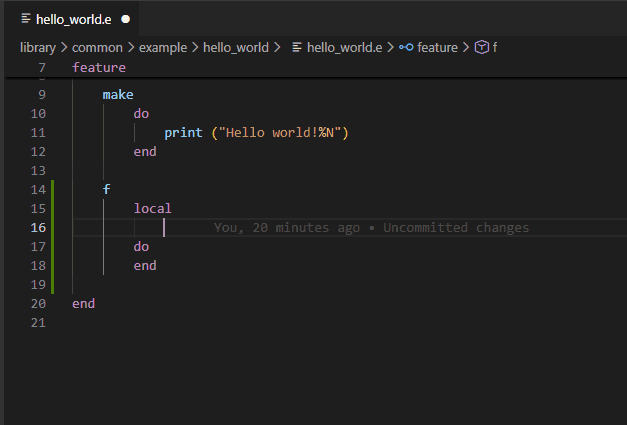Click line number 11 in the gutter
Screen dimensions: 627x425
(38, 133)
